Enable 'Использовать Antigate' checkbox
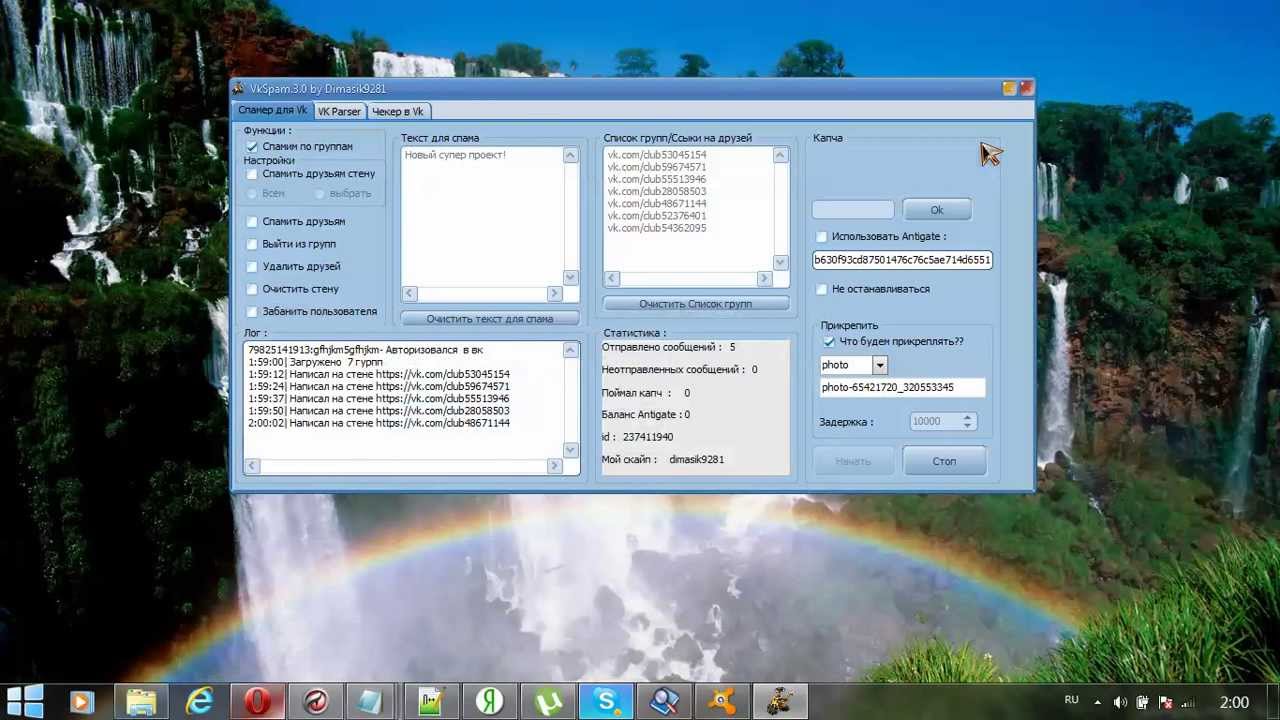 point(821,237)
